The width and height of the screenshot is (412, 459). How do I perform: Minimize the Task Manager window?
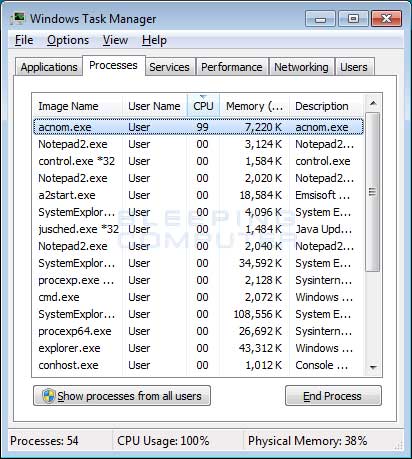pos(320,18)
